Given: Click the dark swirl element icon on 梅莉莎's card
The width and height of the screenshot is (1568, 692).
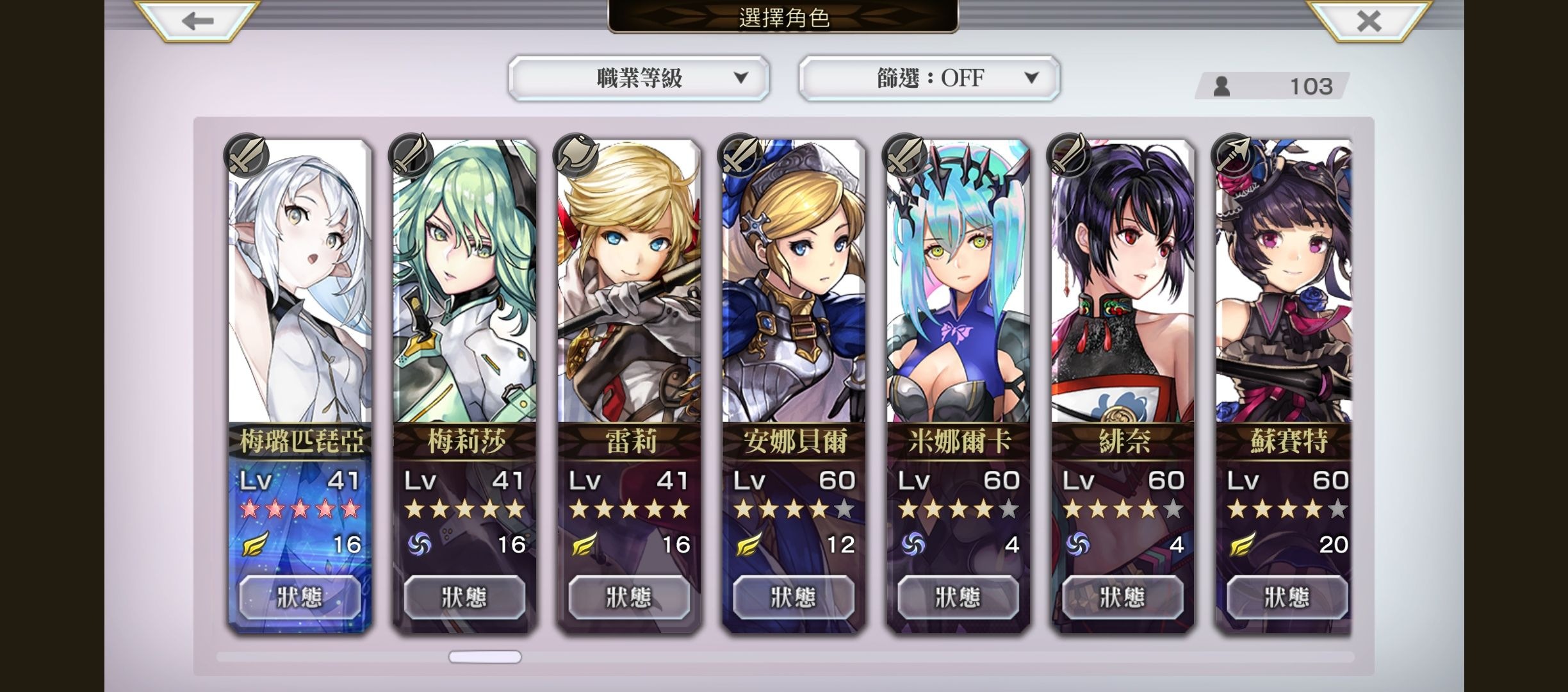Looking at the screenshot, I should 420,545.
